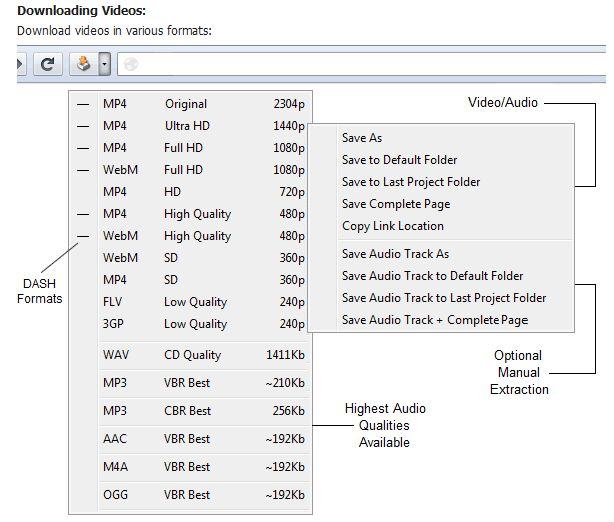Click Save As in submenu
Viewport: 614px width, 522px height.
click(441, 138)
